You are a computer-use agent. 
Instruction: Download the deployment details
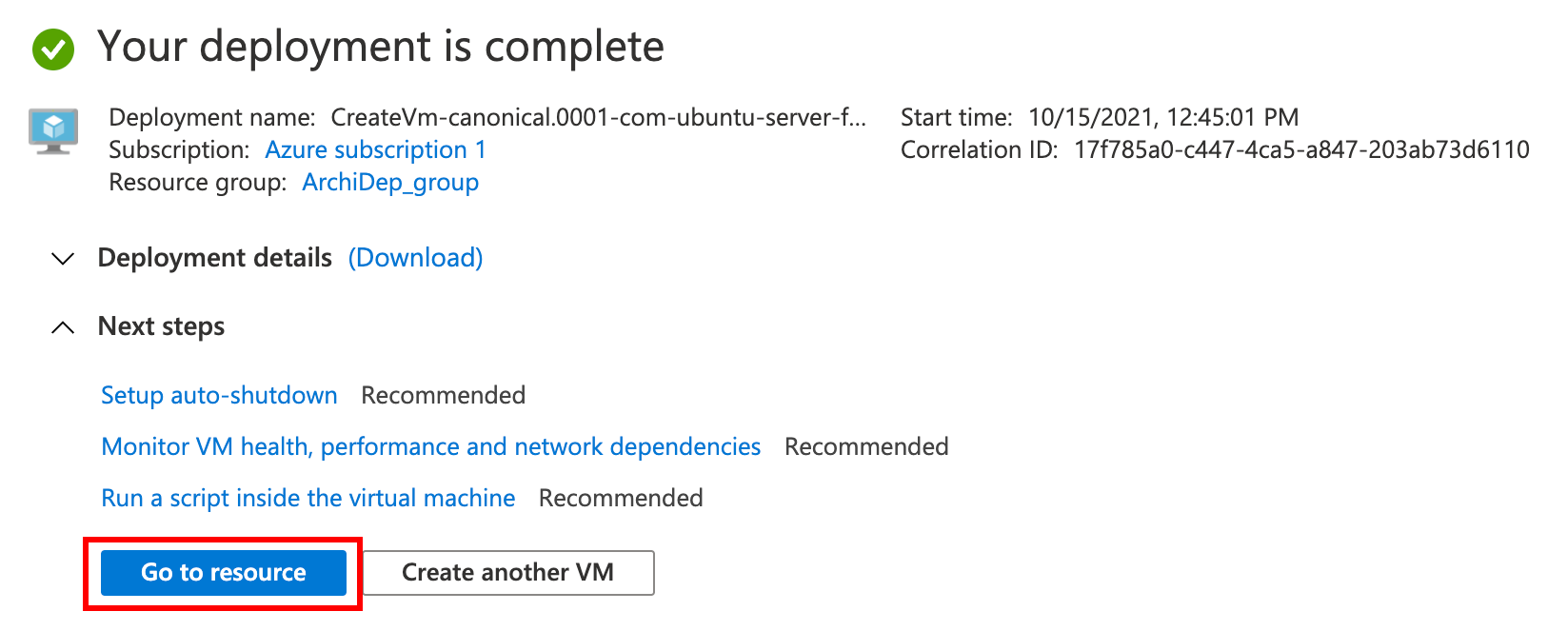pyautogui.click(x=415, y=258)
